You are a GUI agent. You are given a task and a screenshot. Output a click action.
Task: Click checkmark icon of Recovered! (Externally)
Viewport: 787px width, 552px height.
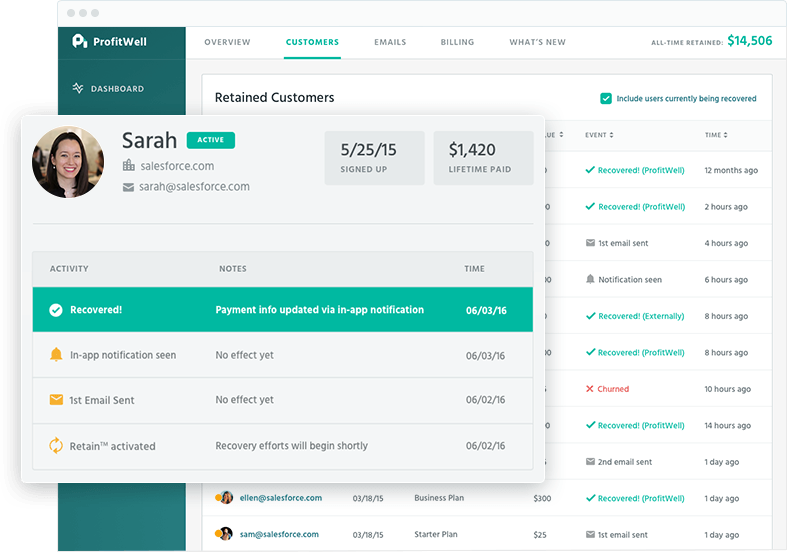[x=590, y=316]
